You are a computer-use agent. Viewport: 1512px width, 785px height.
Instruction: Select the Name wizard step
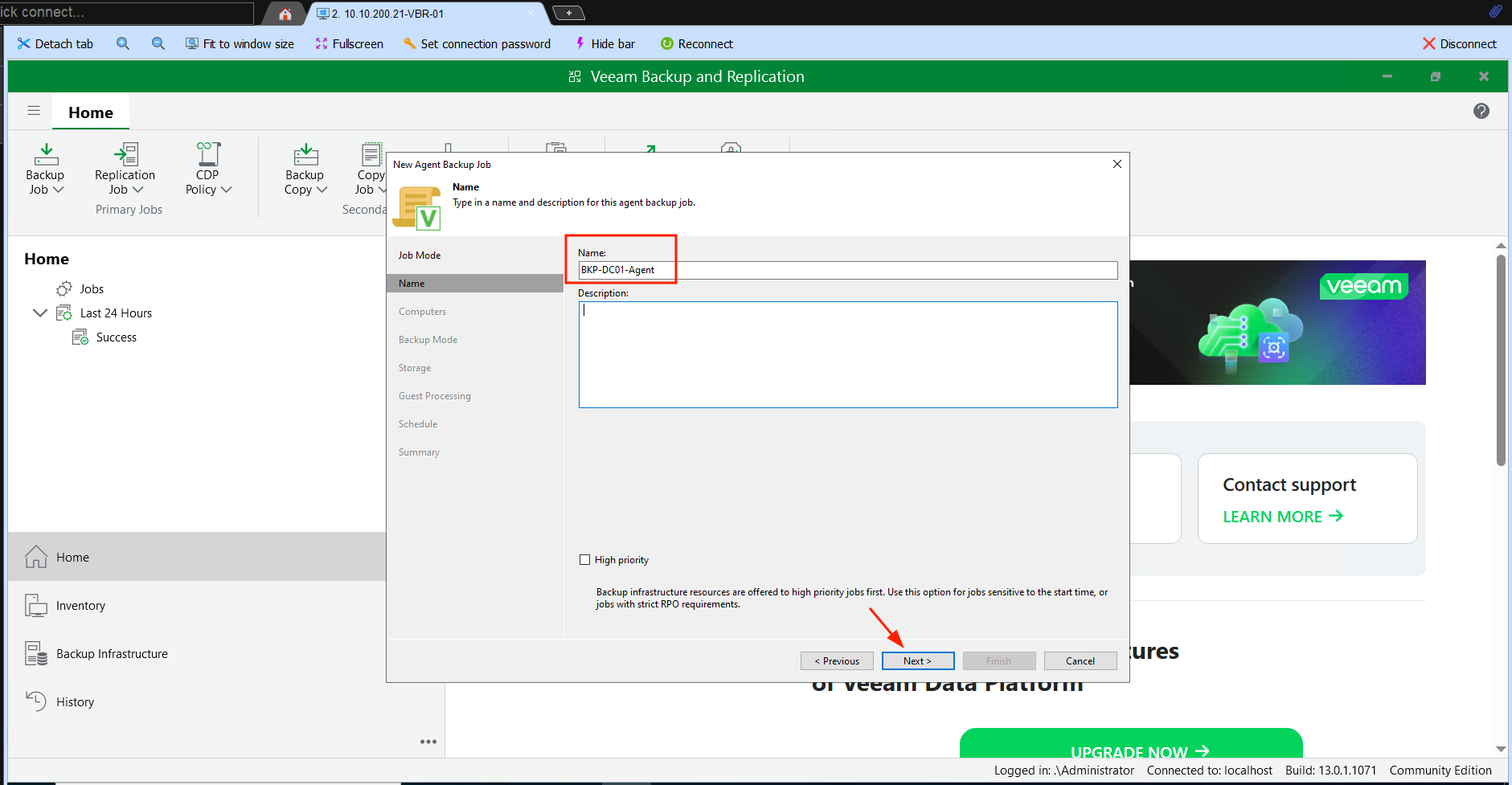(x=475, y=283)
